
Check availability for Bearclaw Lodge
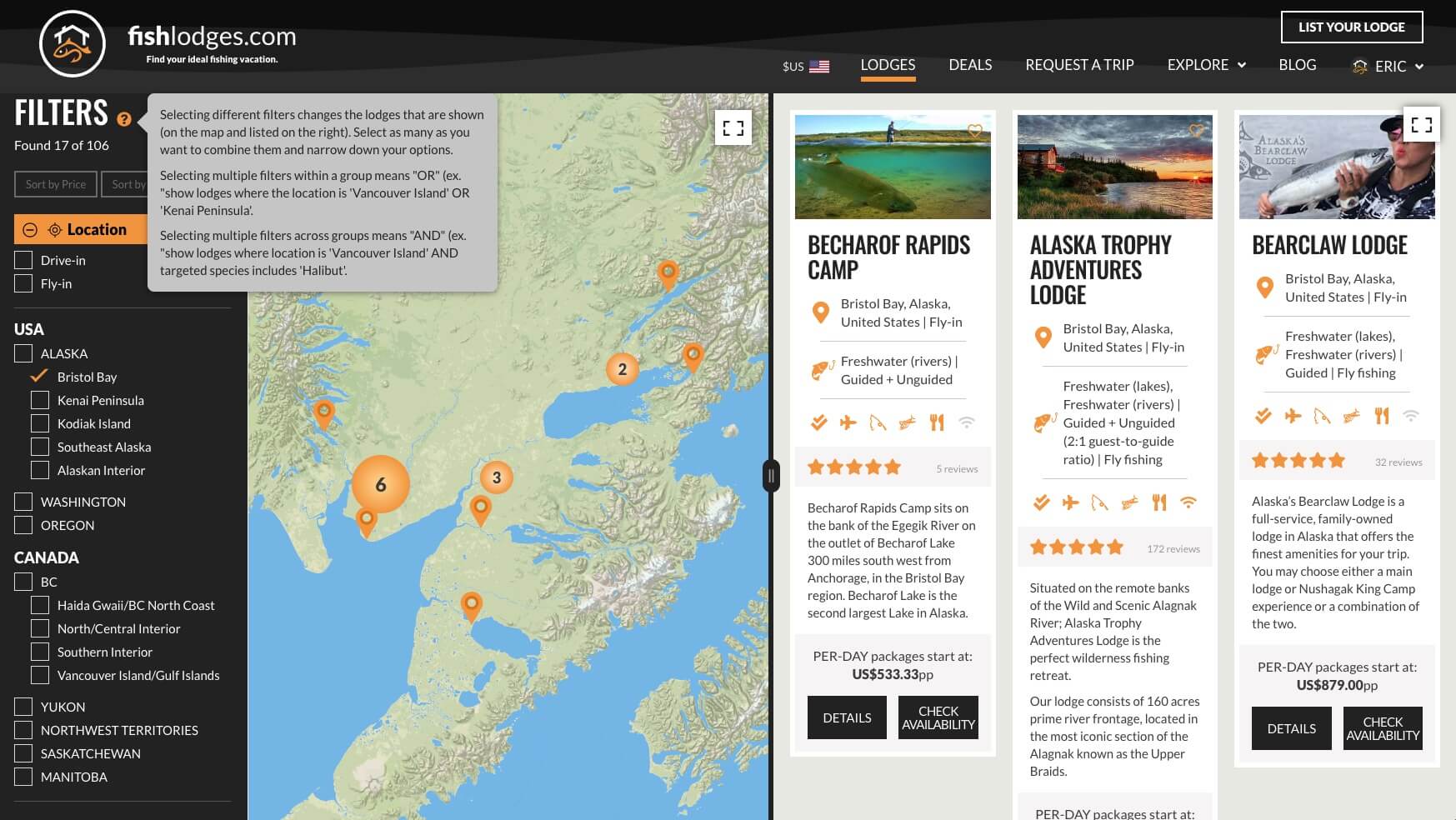click(x=1383, y=728)
